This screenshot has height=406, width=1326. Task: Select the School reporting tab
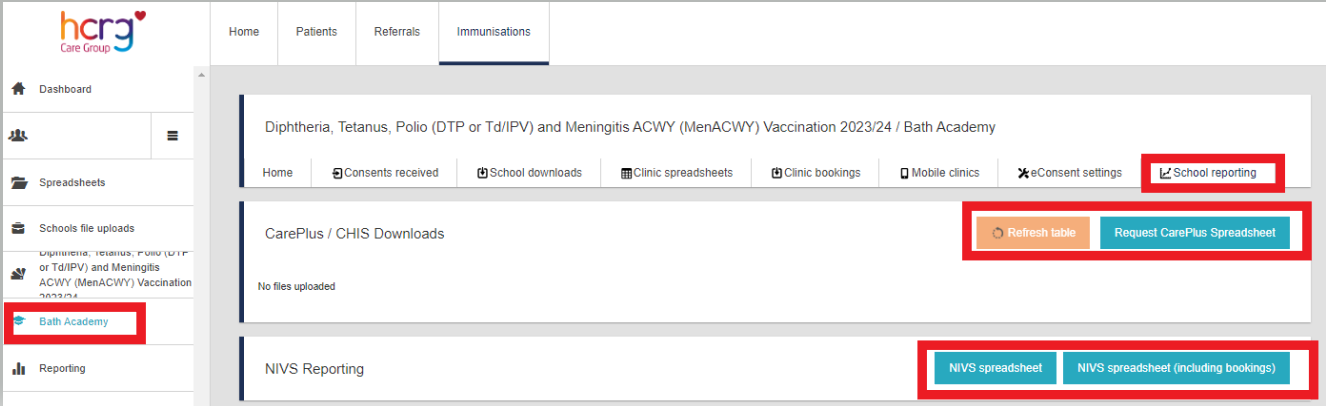1208,173
